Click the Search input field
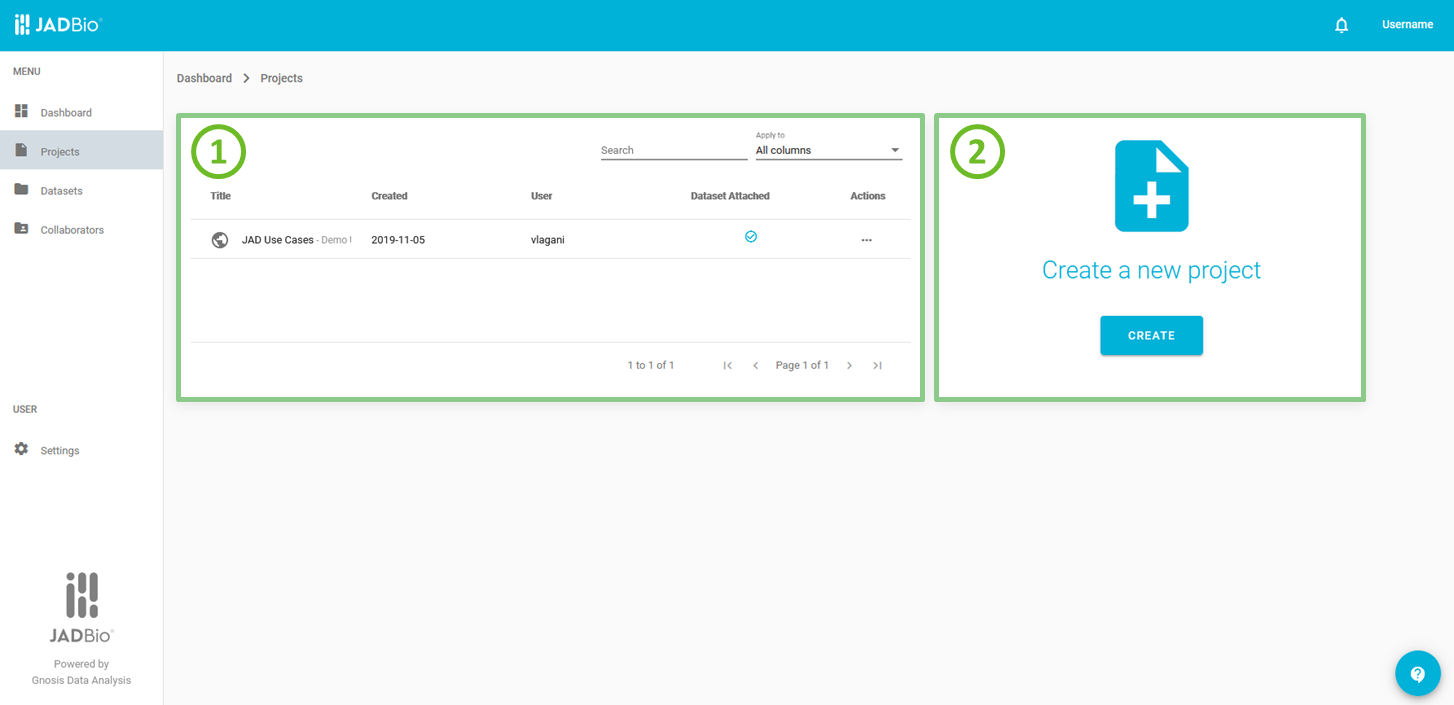This screenshot has height=705, width=1454. click(674, 150)
